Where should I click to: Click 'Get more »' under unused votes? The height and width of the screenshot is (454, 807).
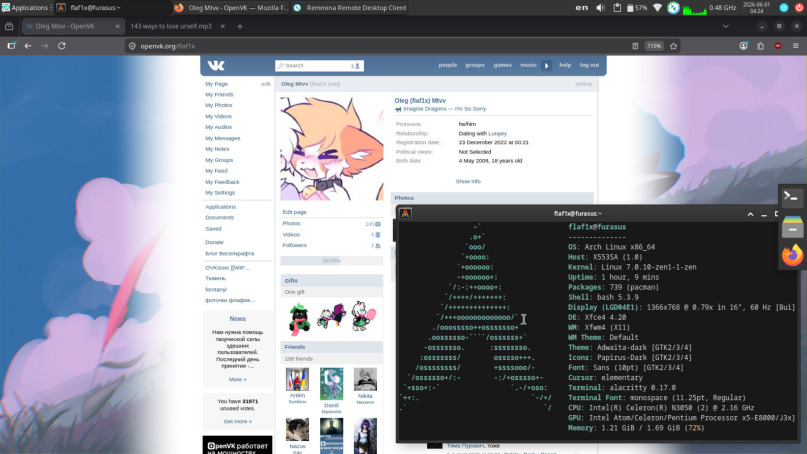[x=237, y=422]
